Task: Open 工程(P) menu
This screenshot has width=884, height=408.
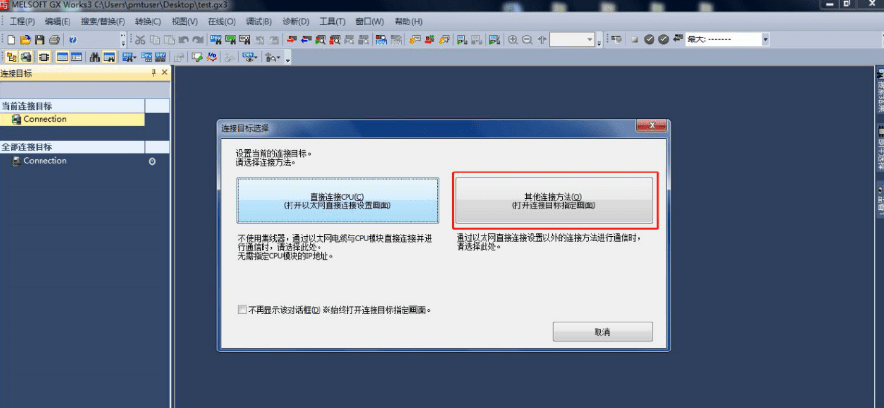Action: [22, 21]
